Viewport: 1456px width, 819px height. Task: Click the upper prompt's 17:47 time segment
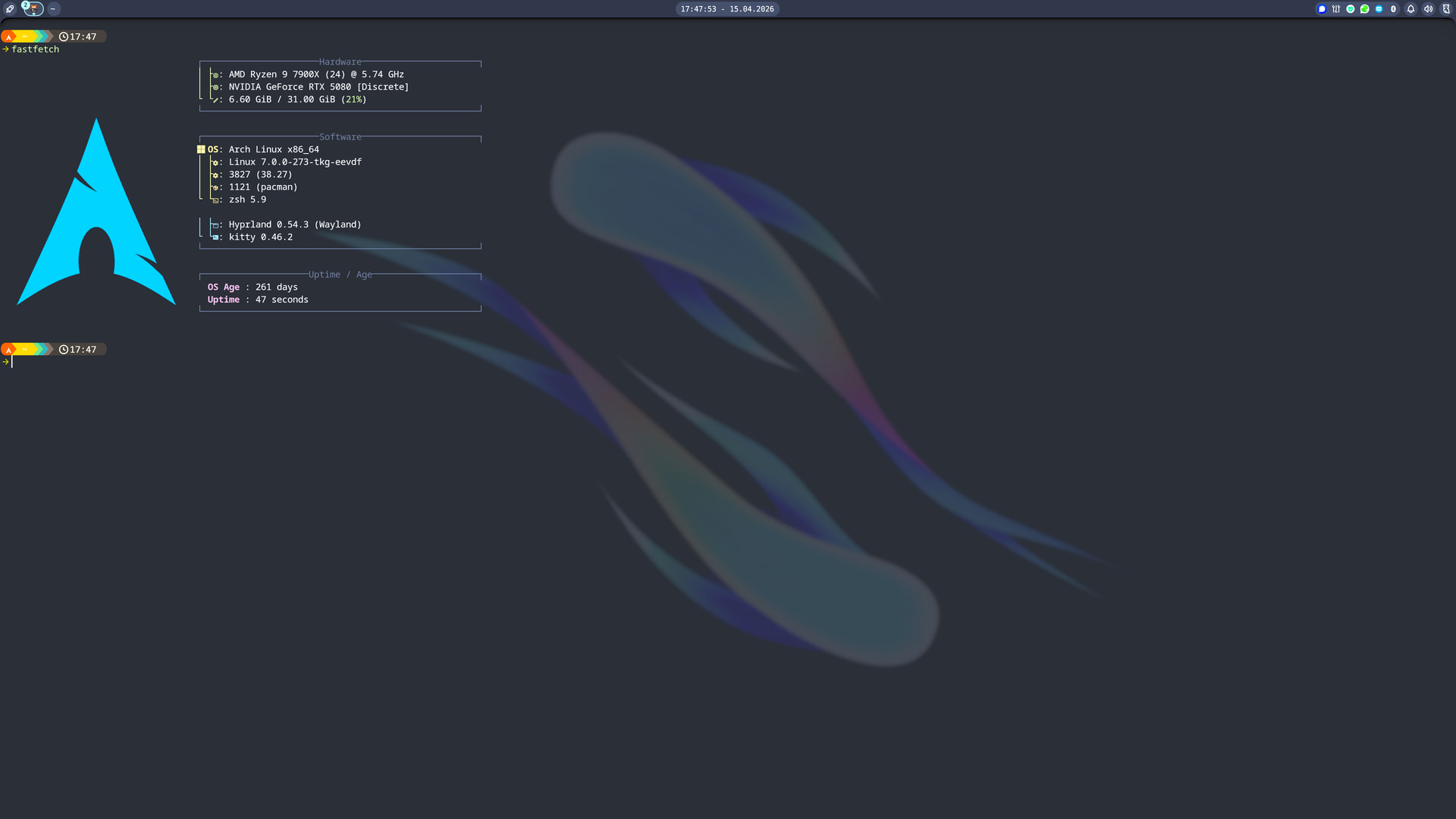(x=78, y=36)
